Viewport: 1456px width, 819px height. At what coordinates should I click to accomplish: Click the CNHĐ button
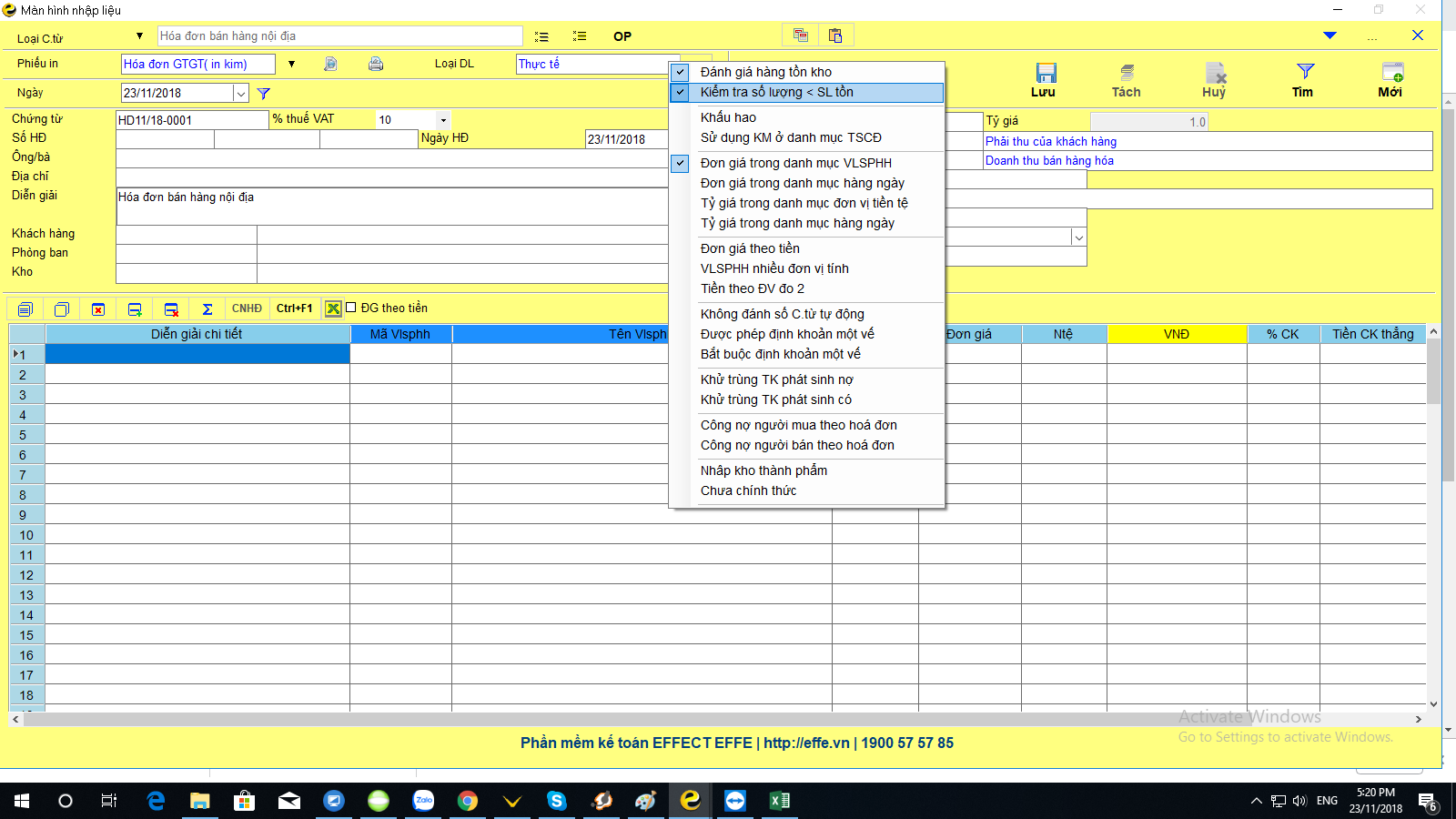coord(247,308)
